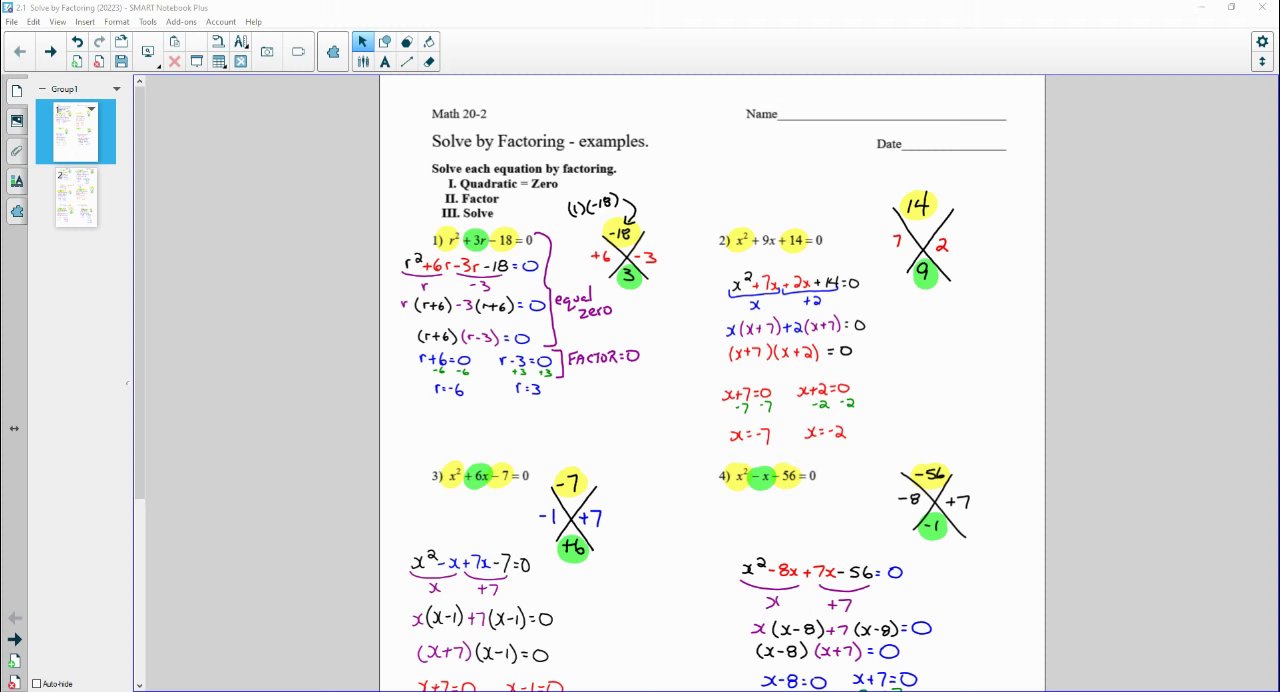Open the Account menu
Screen dimensions: 1280x692
221,22
